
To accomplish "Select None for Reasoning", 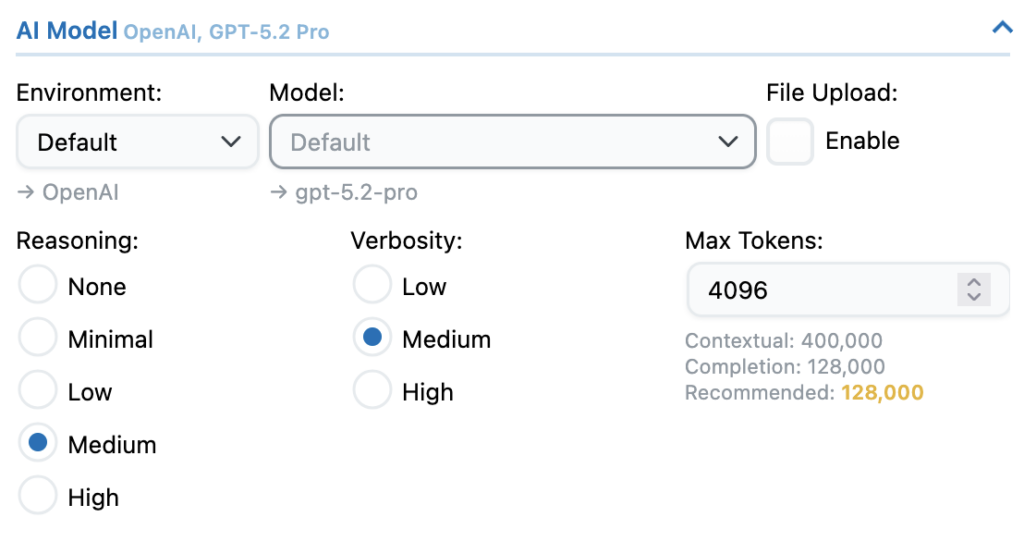I will [x=38, y=287].
